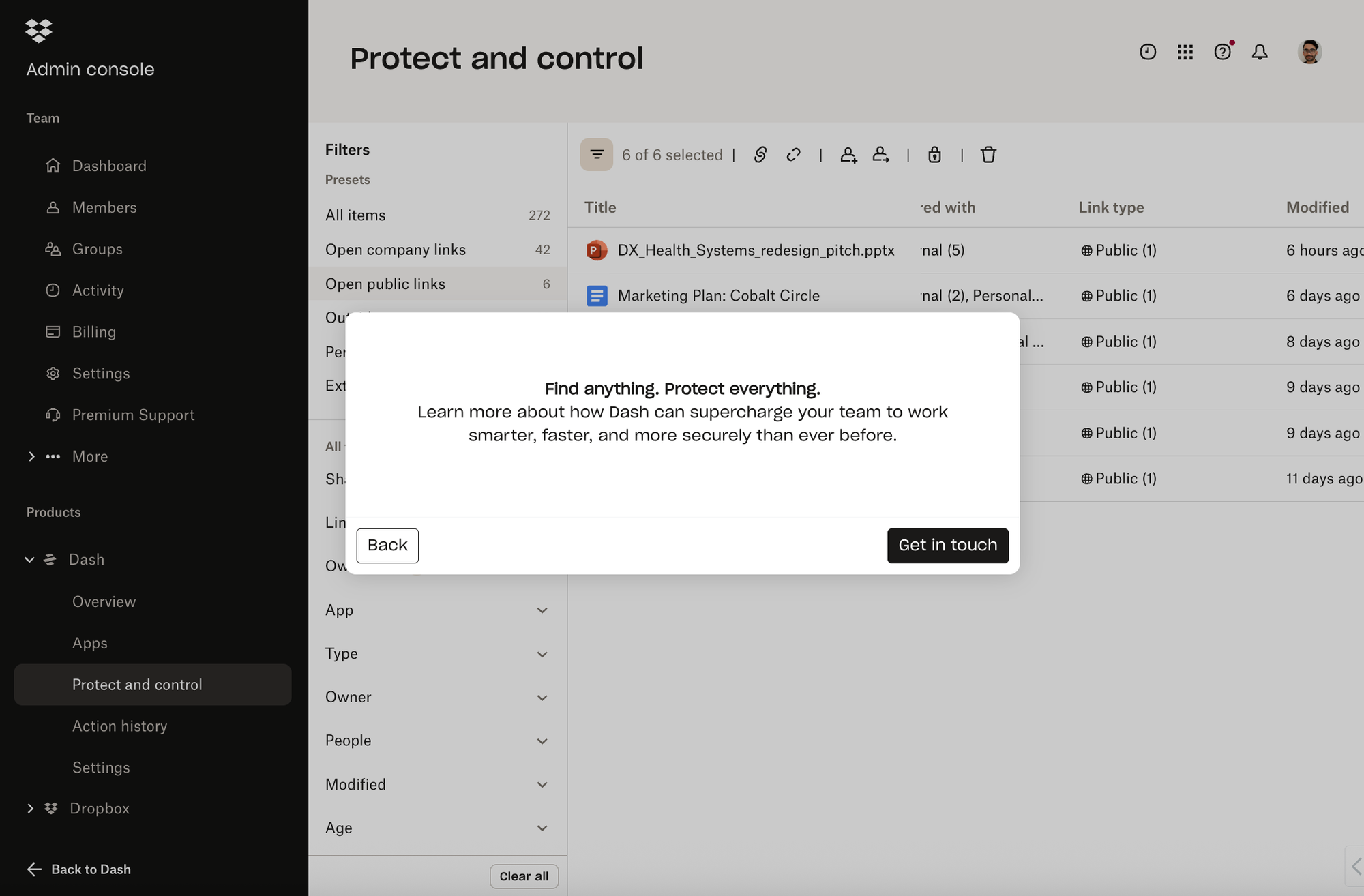Click the filter toggle icon in toolbar
The height and width of the screenshot is (896, 1364).
point(596,155)
